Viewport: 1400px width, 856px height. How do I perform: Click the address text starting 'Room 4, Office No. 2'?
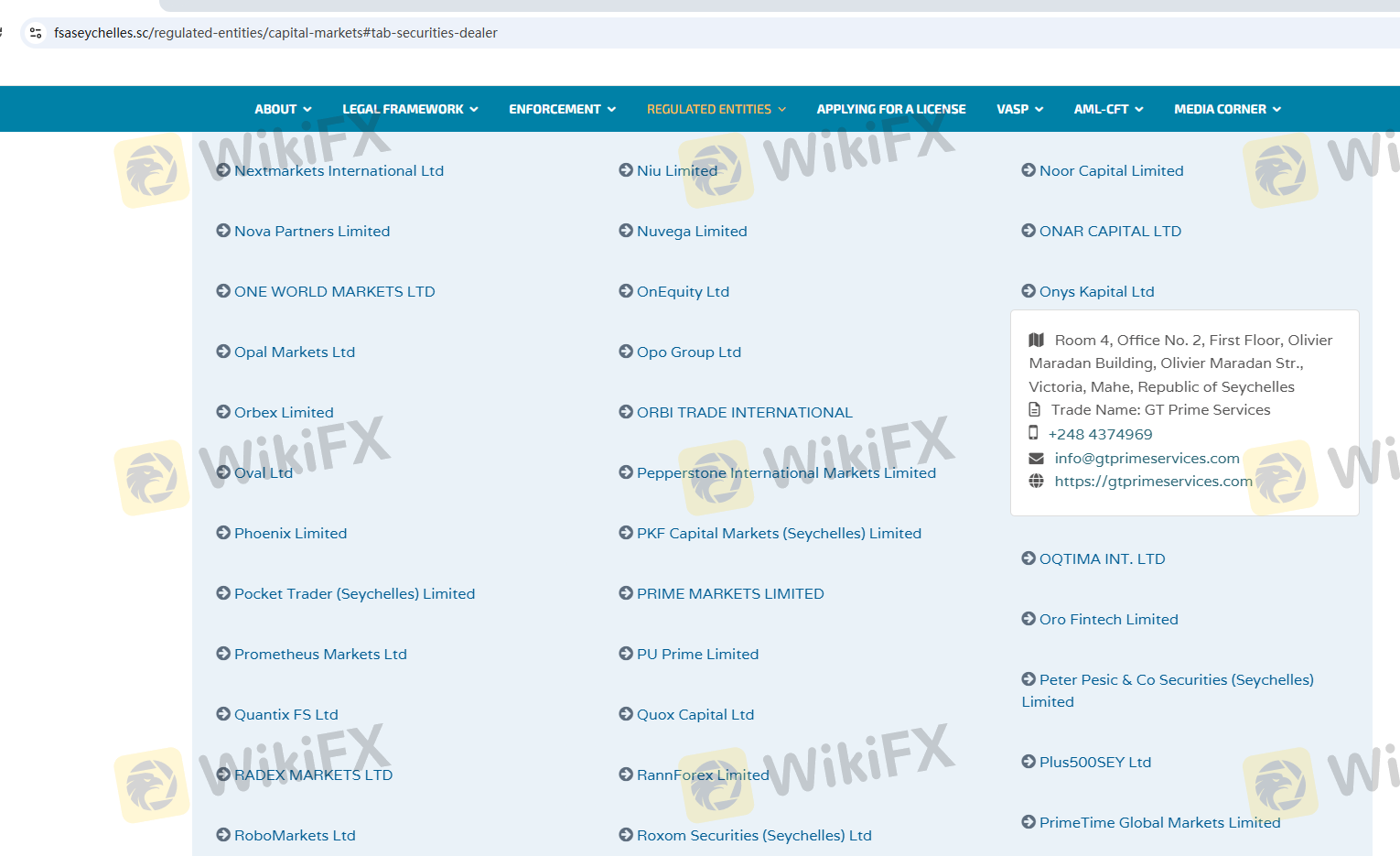click(x=1180, y=363)
